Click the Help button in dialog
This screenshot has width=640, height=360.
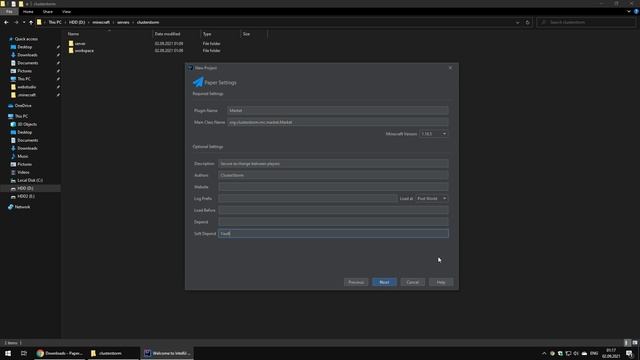click(x=441, y=282)
